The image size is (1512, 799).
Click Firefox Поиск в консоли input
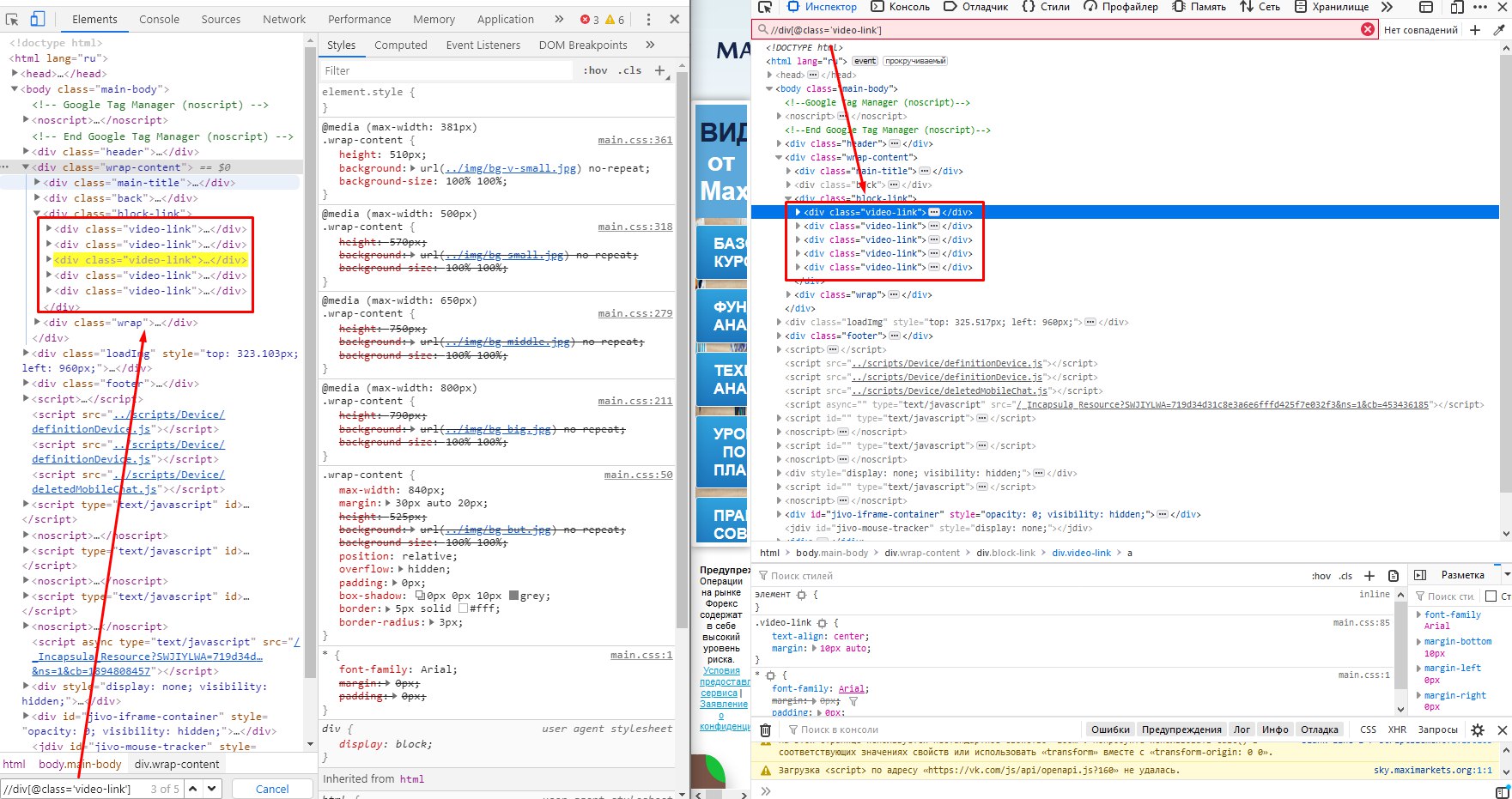[932, 729]
